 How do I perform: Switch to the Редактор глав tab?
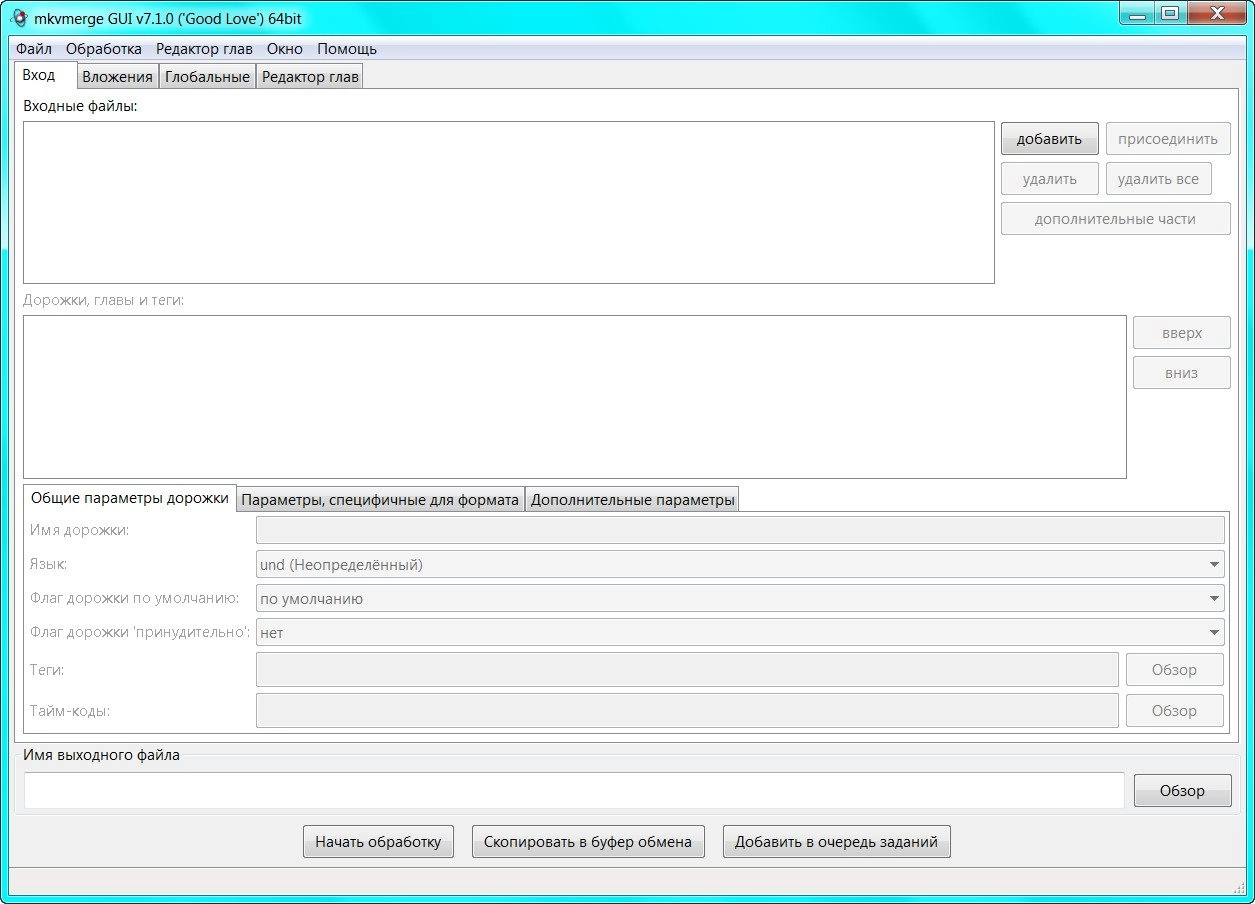click(x=310, y=77)
